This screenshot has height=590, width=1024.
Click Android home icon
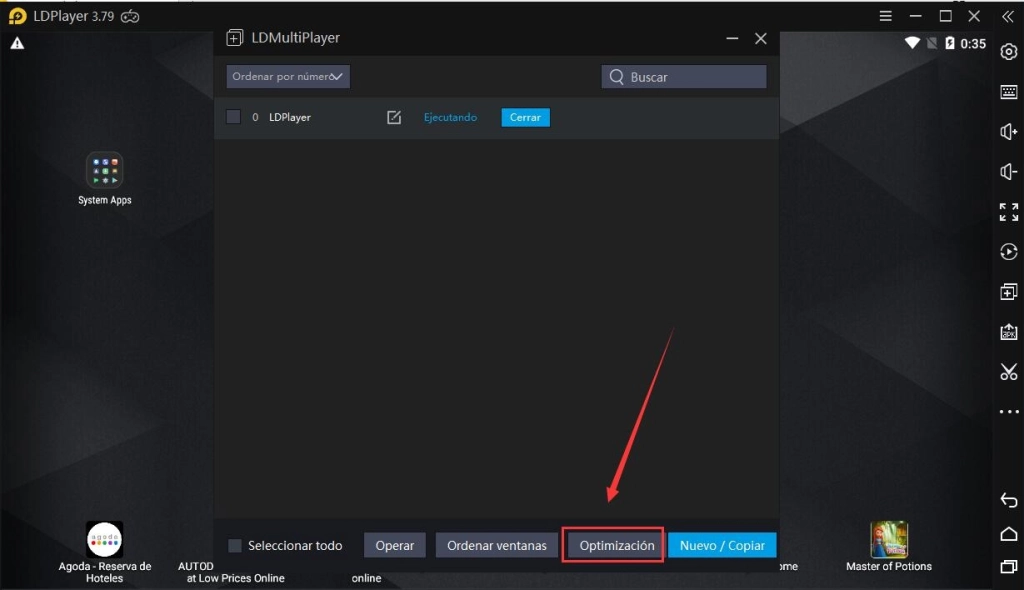pyautogui.click(x=1008, y=534)
